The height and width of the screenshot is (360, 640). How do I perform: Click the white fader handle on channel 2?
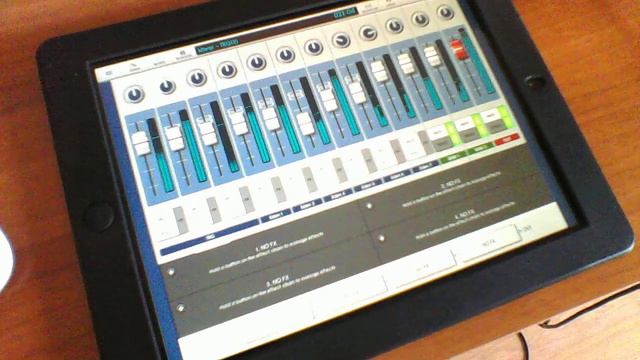175,138
